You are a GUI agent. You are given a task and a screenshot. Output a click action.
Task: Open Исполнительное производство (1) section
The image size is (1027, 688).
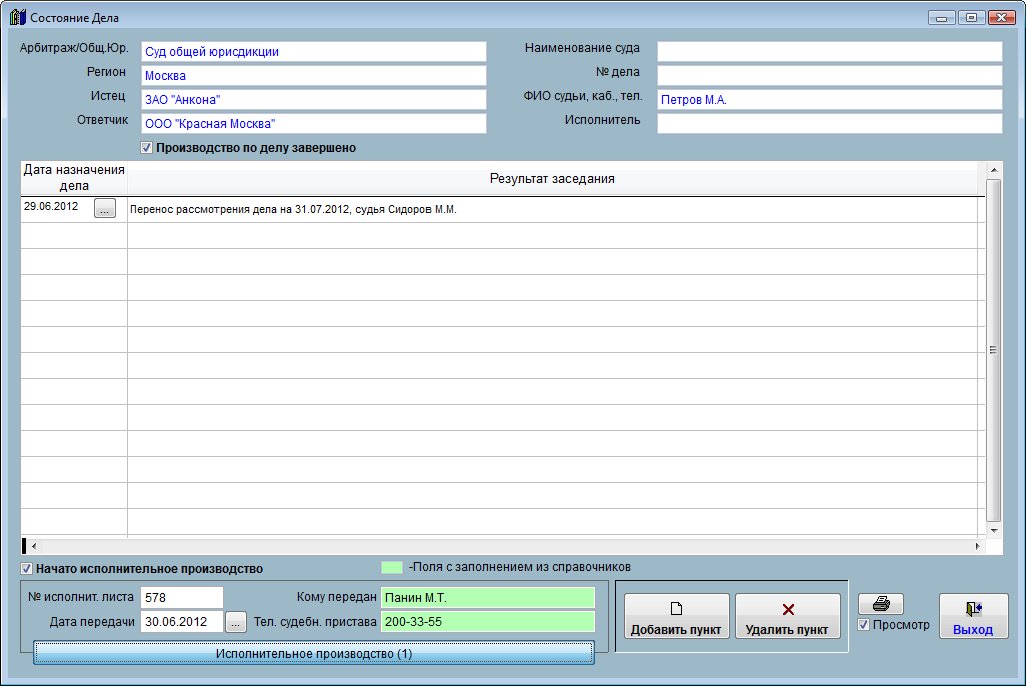coord(313,653)
